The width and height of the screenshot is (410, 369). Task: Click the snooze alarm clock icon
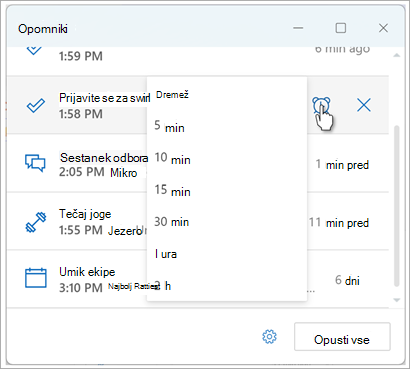click(321, 106)
